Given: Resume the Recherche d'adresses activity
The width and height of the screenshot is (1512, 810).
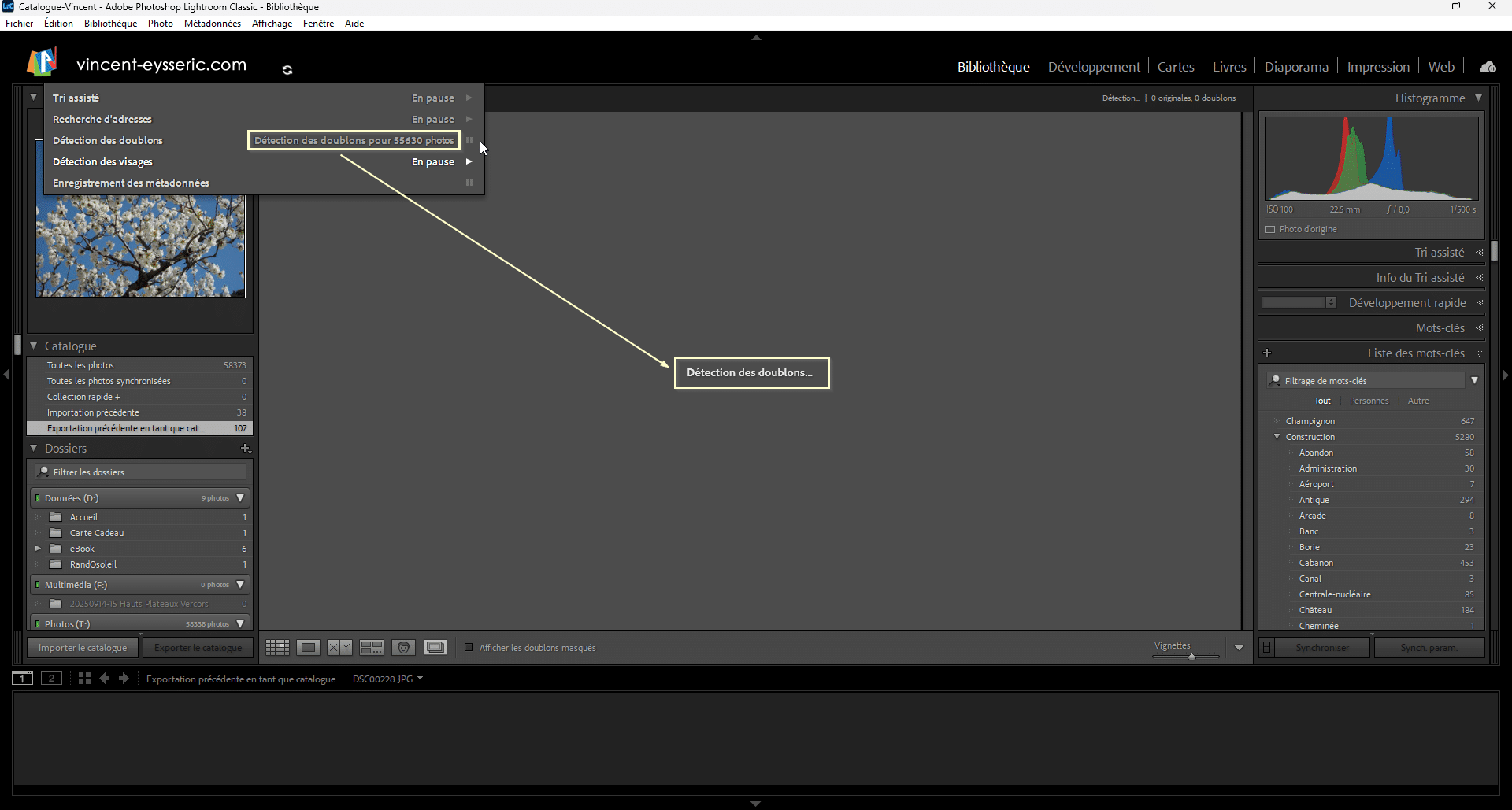Looking at the screenshot, I should tap(469, 119).
